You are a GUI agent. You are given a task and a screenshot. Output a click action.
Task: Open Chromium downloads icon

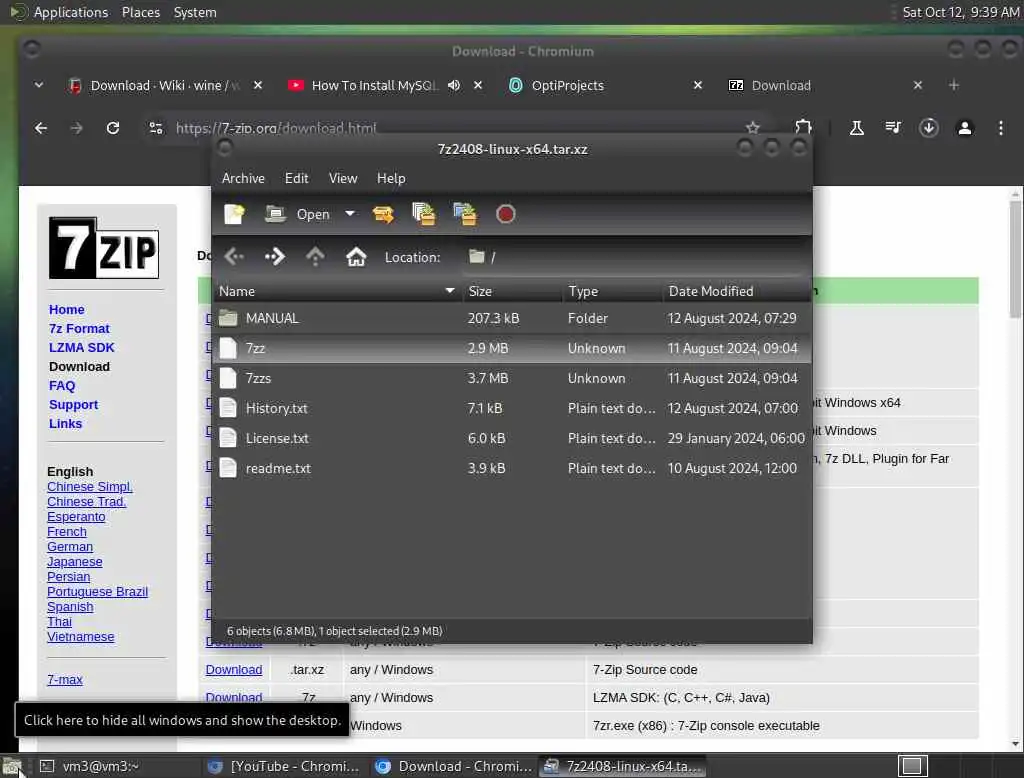pyautogui.click(x=929, y=128)
